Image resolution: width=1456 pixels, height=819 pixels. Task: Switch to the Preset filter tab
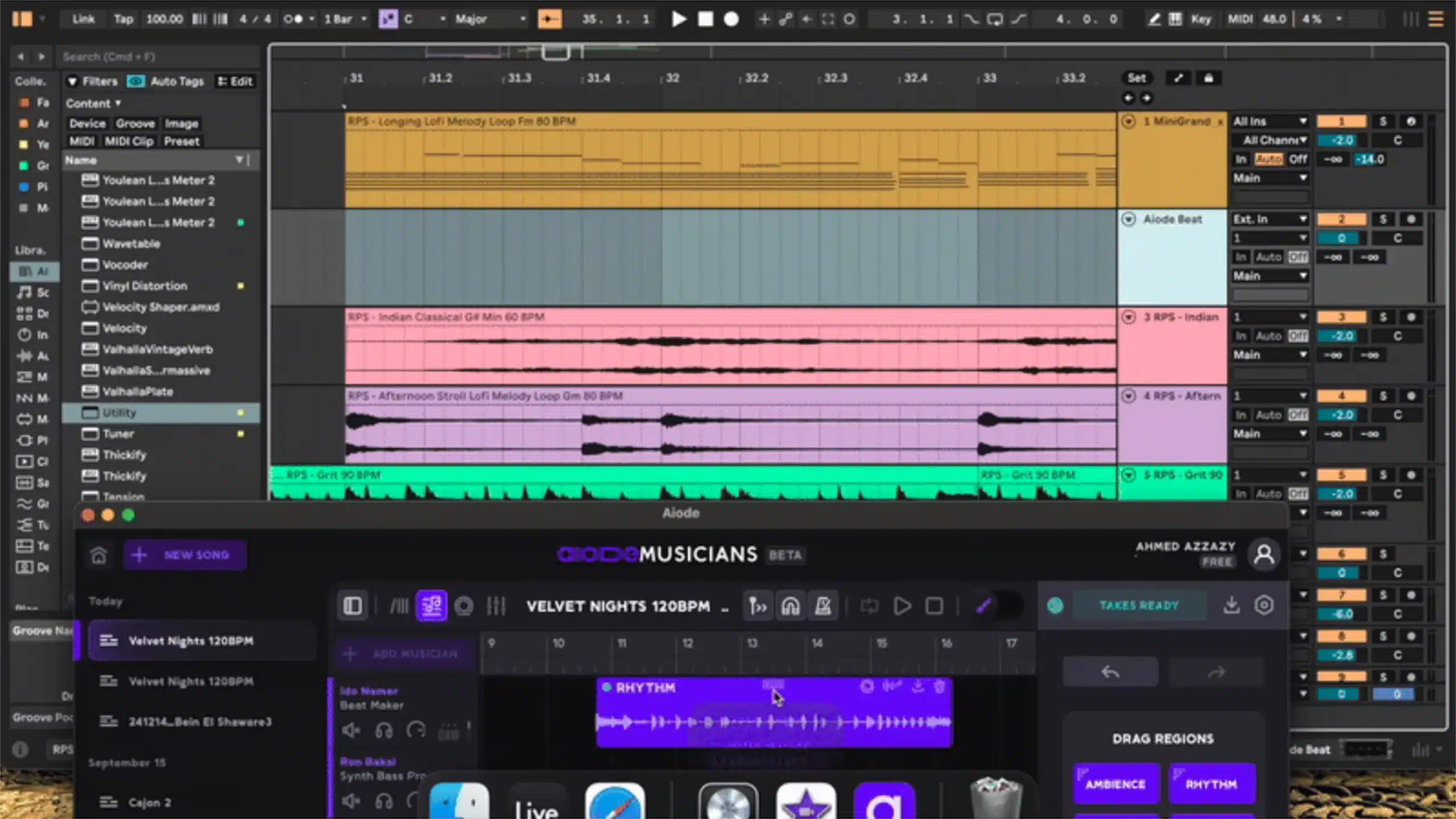pyautogui.click(x=182, y=141)
